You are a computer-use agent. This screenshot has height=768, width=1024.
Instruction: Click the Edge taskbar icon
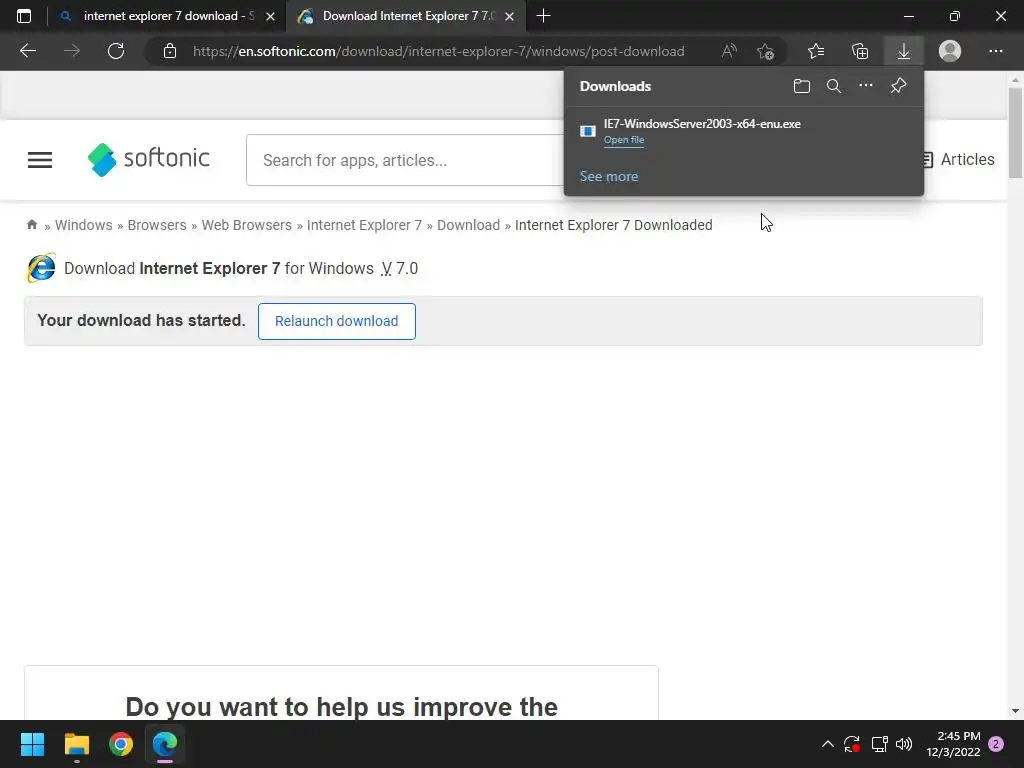[165, 744]
